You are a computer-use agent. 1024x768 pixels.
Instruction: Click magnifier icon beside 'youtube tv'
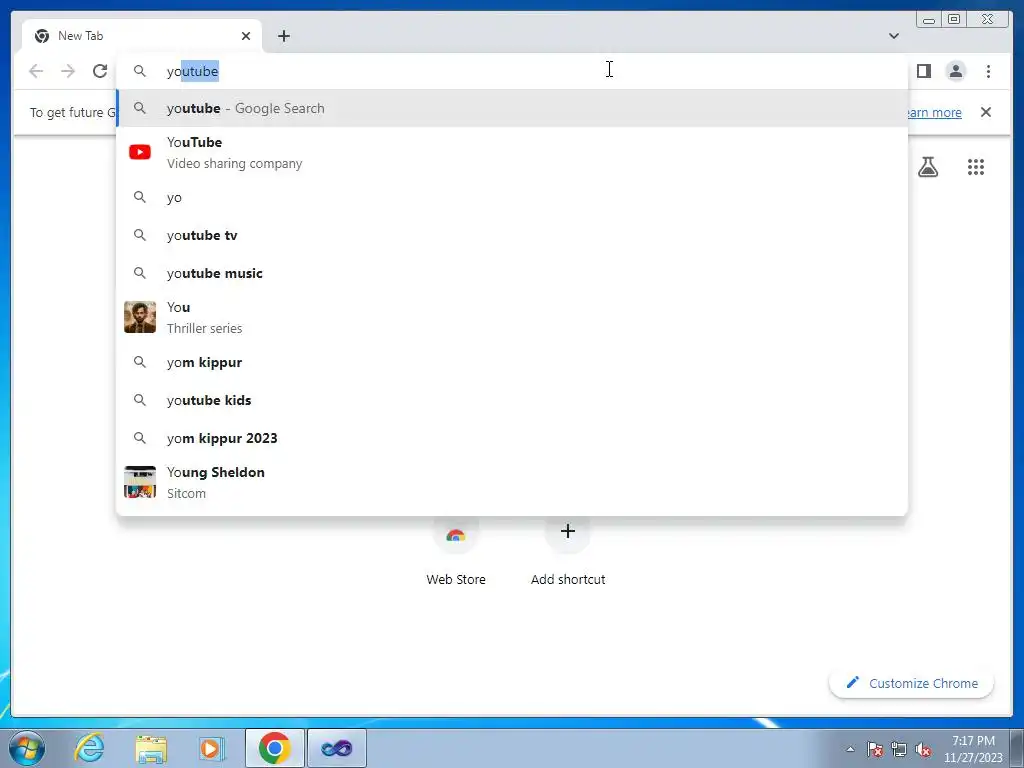point(140,235)
